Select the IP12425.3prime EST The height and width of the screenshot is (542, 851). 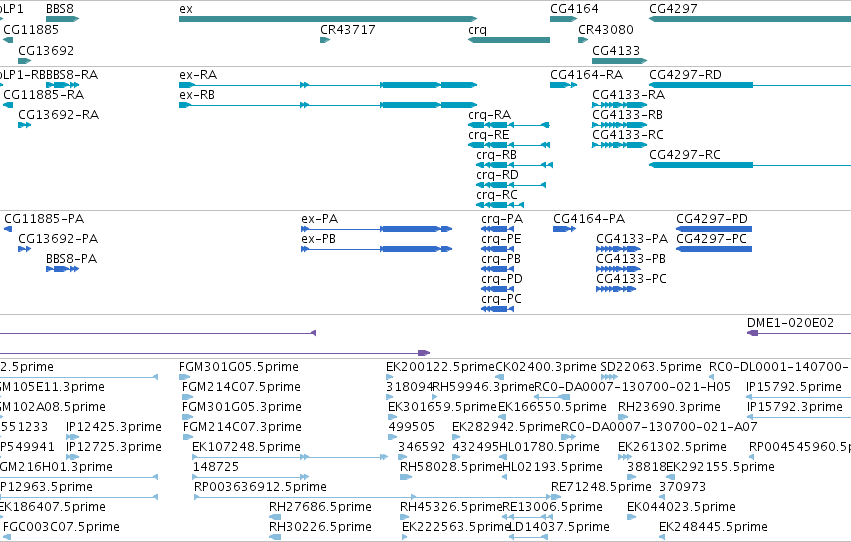click(73, 437)
